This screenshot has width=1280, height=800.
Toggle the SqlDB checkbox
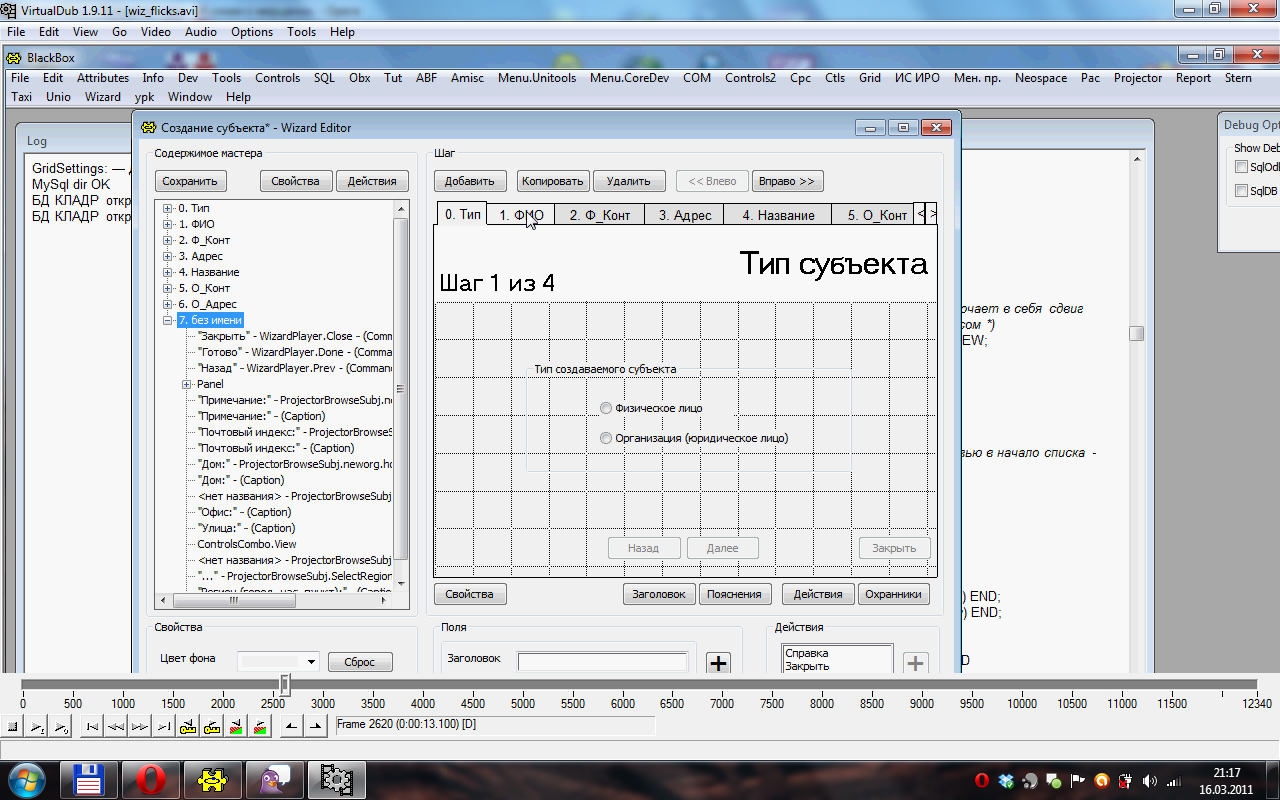pyautogui.click(x=1241, y=191)
